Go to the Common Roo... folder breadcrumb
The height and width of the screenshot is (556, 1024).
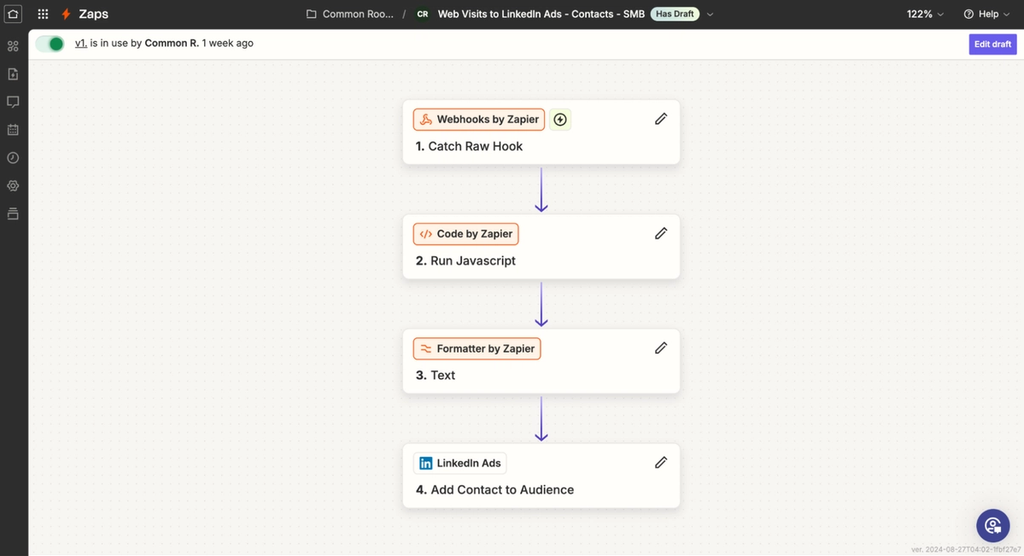point(350,14)
